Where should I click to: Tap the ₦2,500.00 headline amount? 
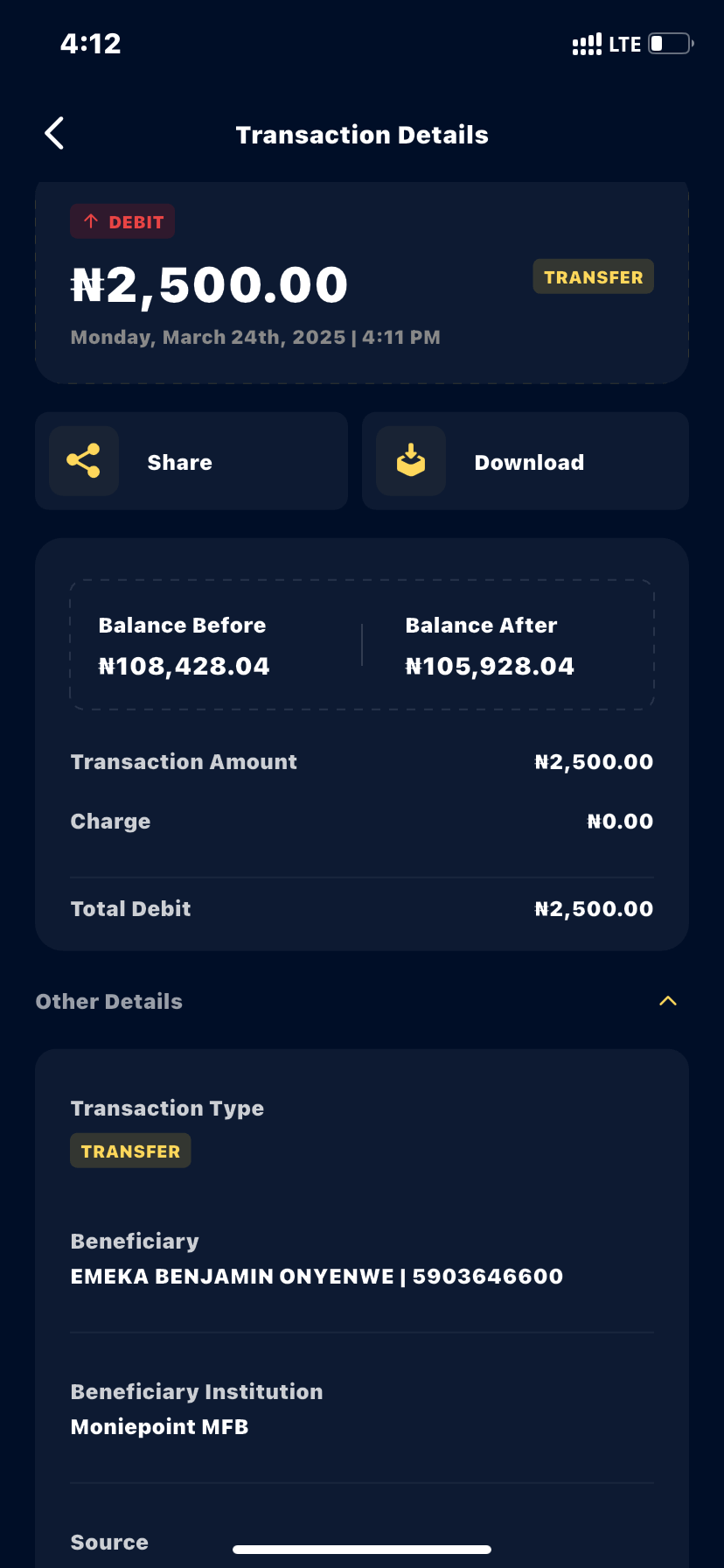[210, 285]
